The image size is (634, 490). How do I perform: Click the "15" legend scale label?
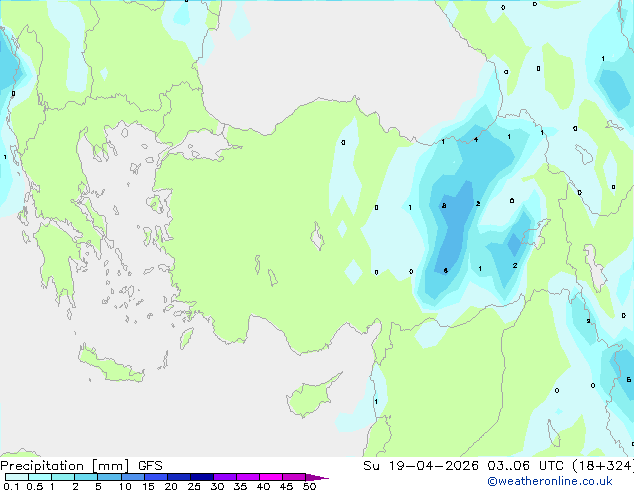click(x=148, y=486)
